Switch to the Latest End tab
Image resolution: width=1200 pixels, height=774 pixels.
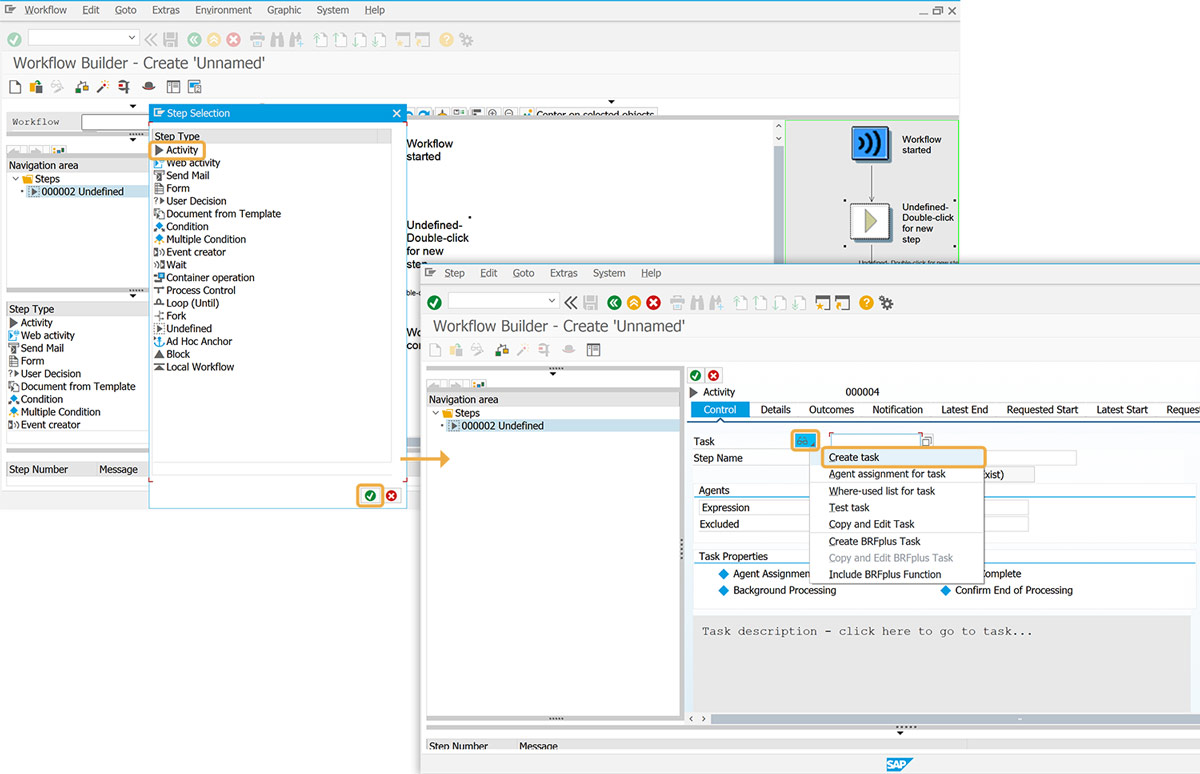point(964,409)
